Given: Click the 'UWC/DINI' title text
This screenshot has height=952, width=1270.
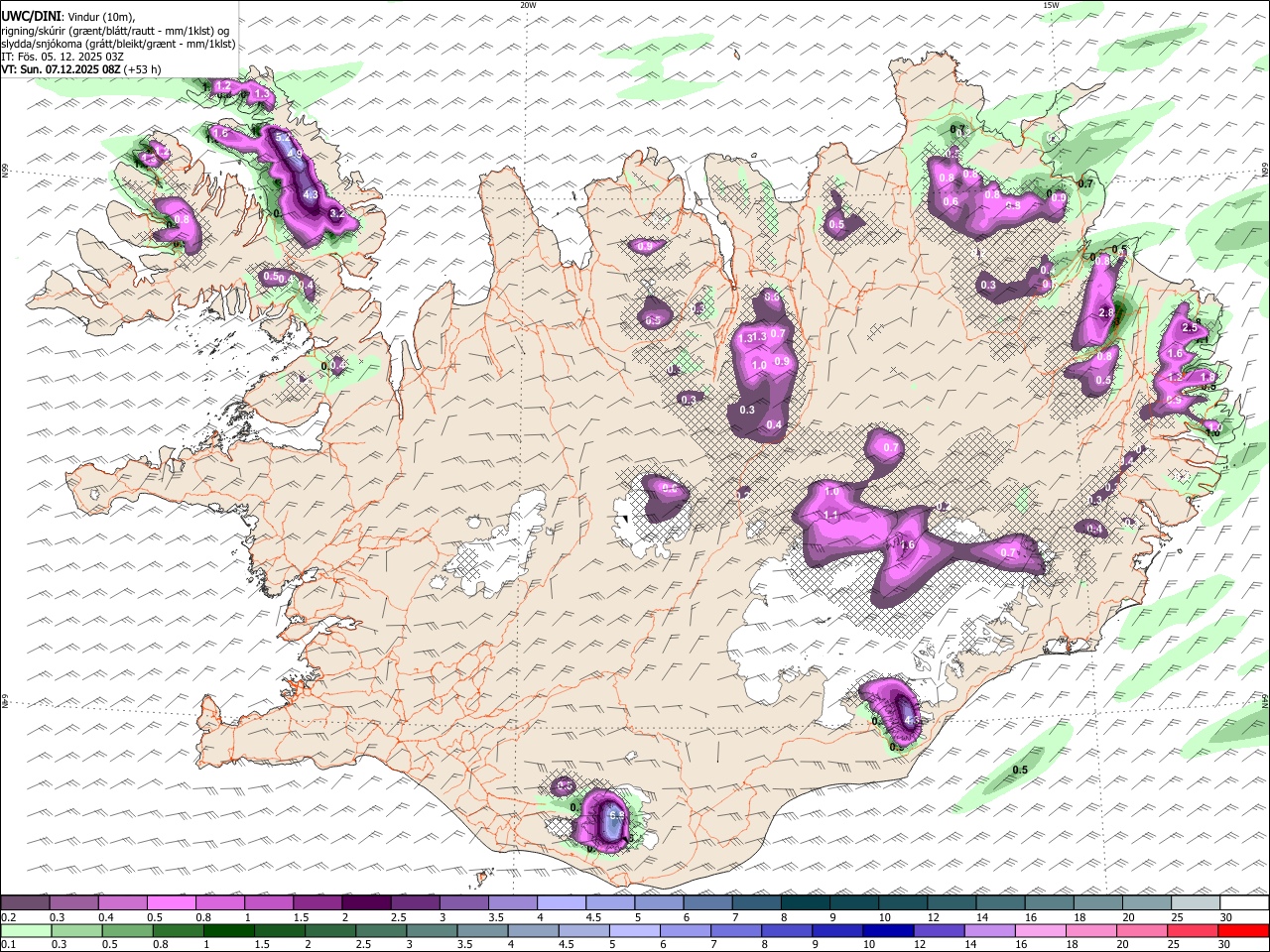Looking at the screenshot, I should pos(31,17).
